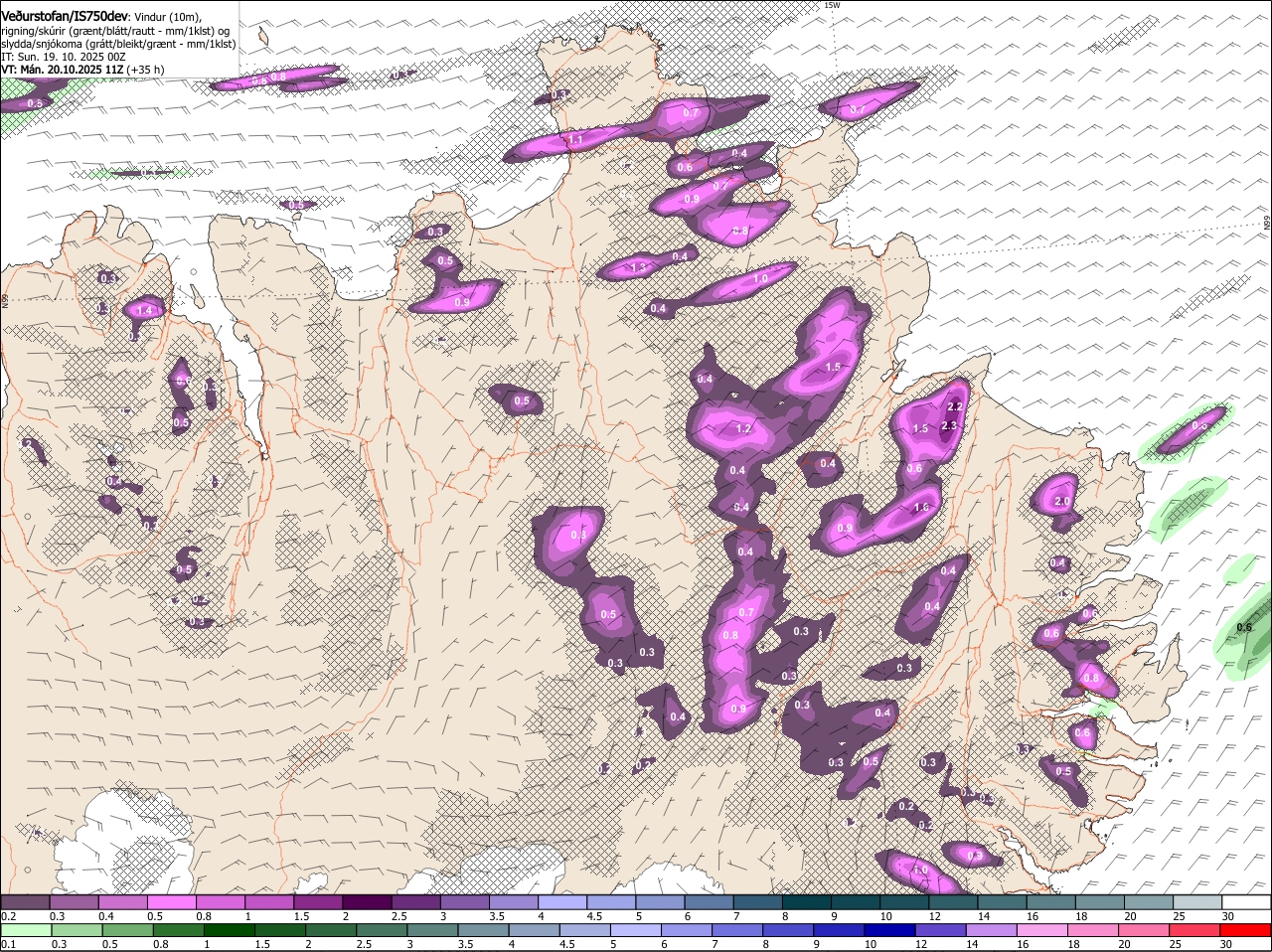Click the 1.4 value in the Westfjords
The height and width of the screenshot is (952, 1272).
click(x=145, y=311)
